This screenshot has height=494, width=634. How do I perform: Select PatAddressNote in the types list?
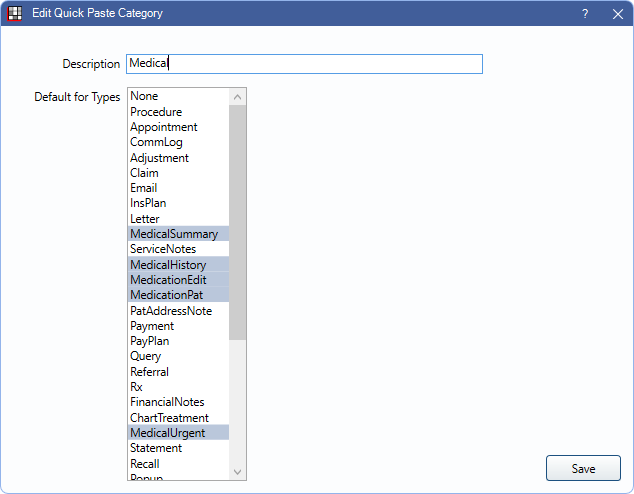click(178, 310)
